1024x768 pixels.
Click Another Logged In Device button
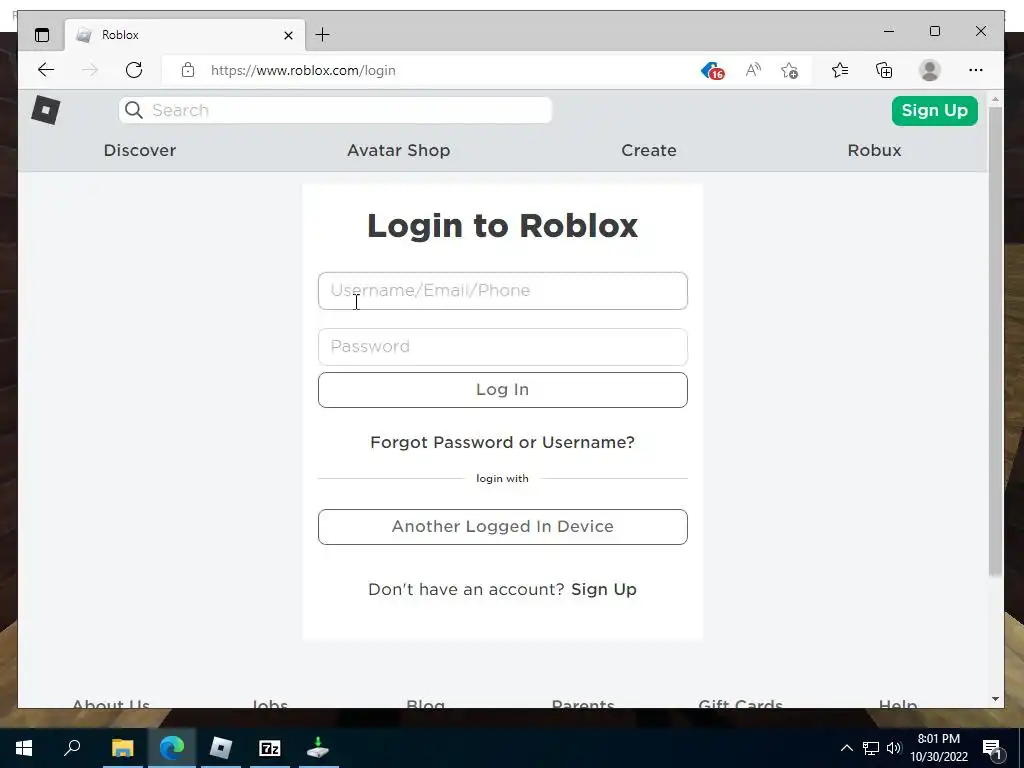pos(502,527)
